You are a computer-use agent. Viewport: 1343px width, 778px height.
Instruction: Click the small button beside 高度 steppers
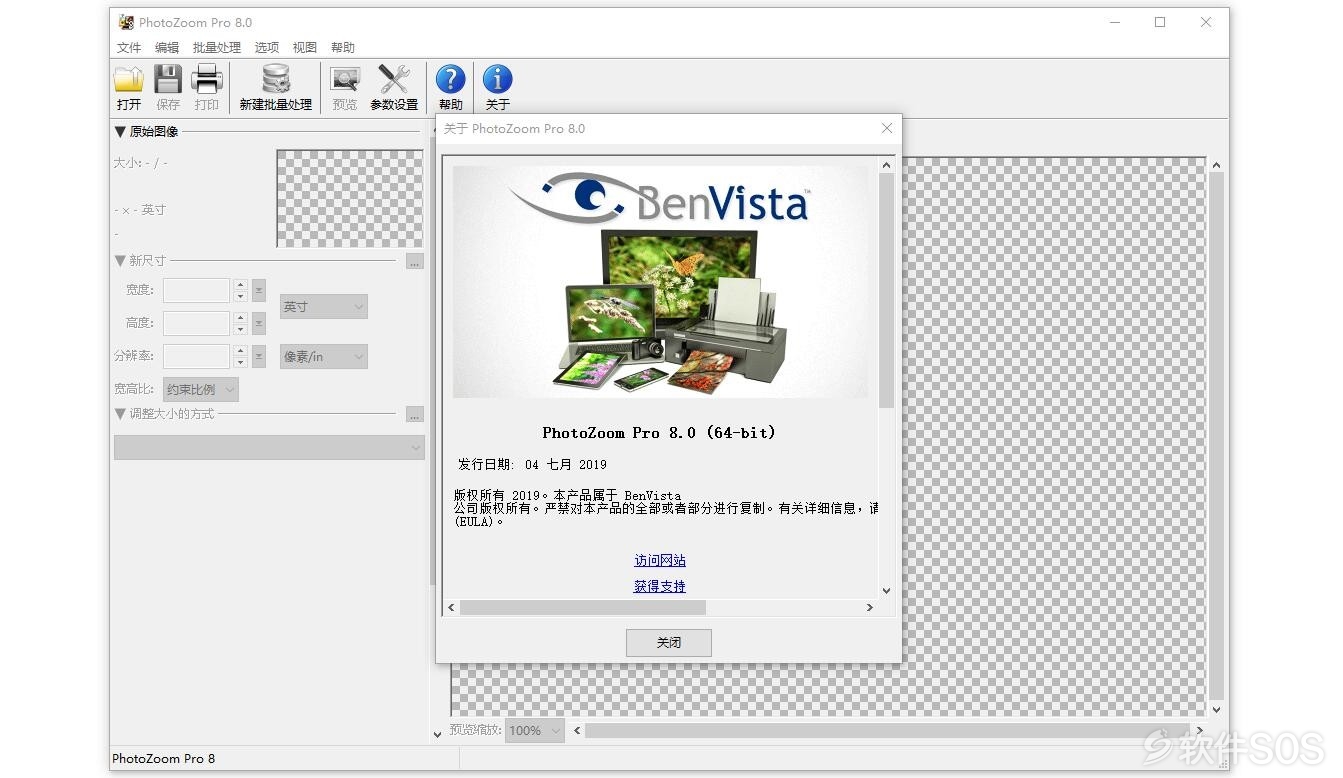coord(259,323)
